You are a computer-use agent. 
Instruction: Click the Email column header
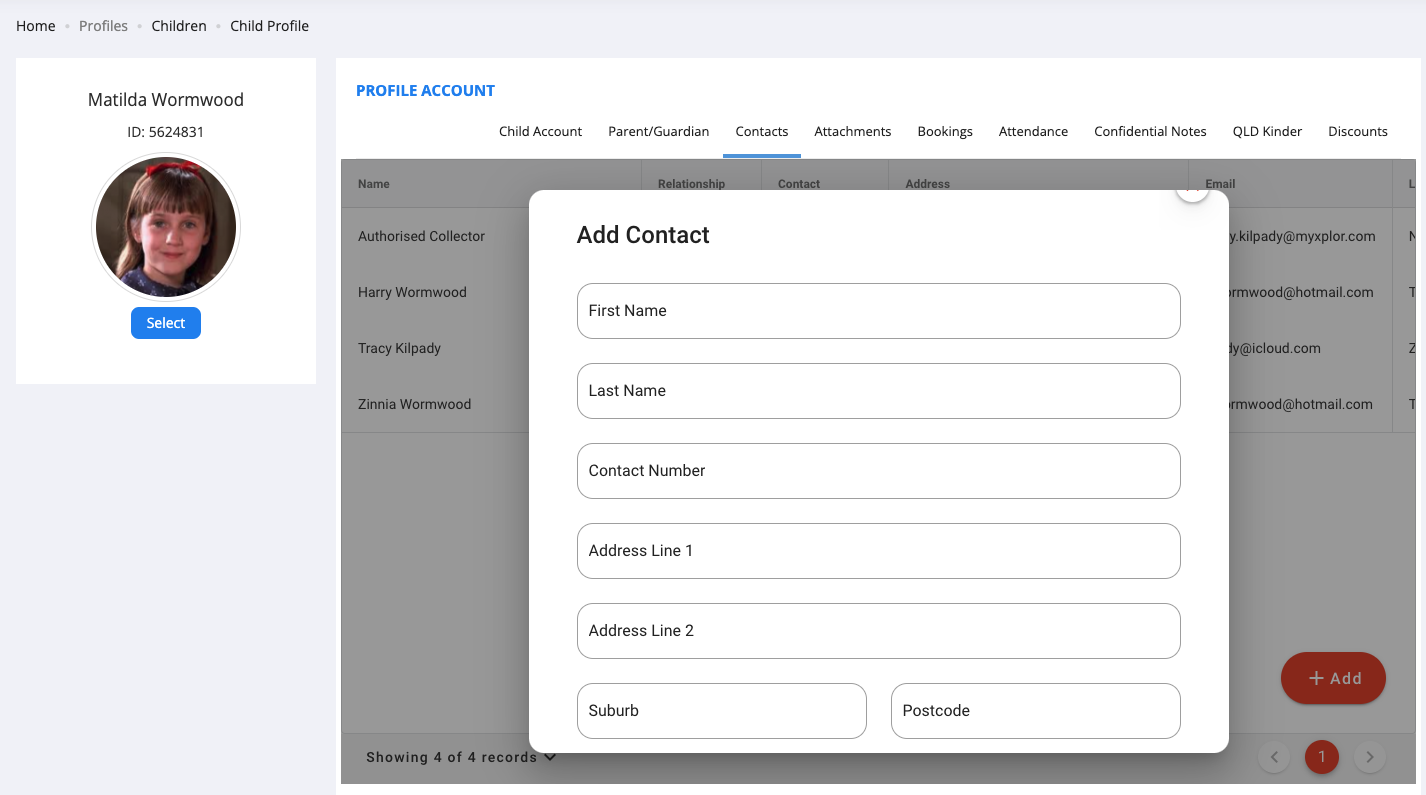tap(1220, 184)
